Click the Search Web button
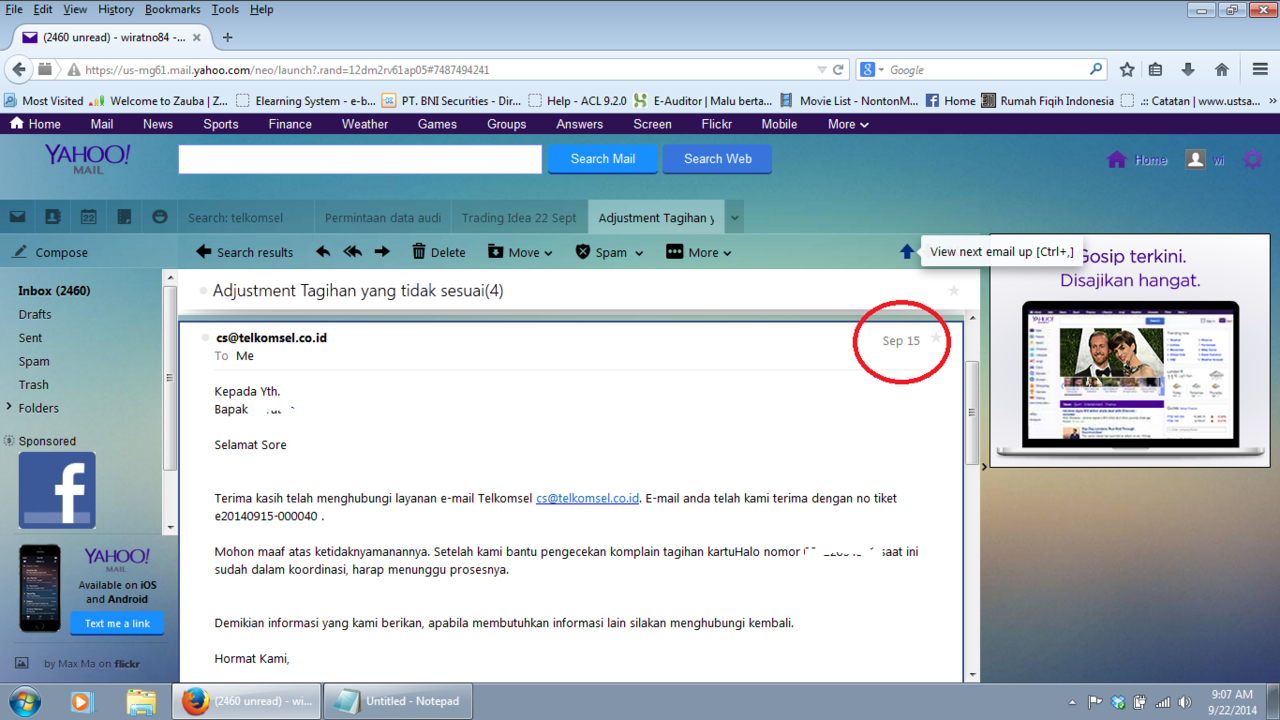 717,159
